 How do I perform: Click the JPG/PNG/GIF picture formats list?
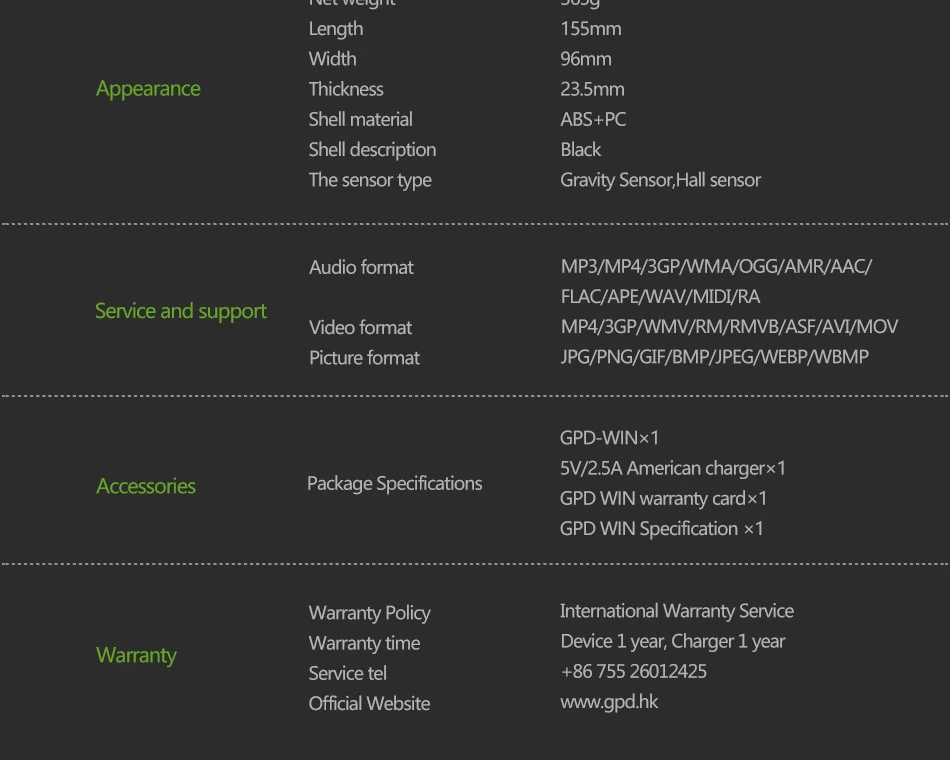click(714, 357)
